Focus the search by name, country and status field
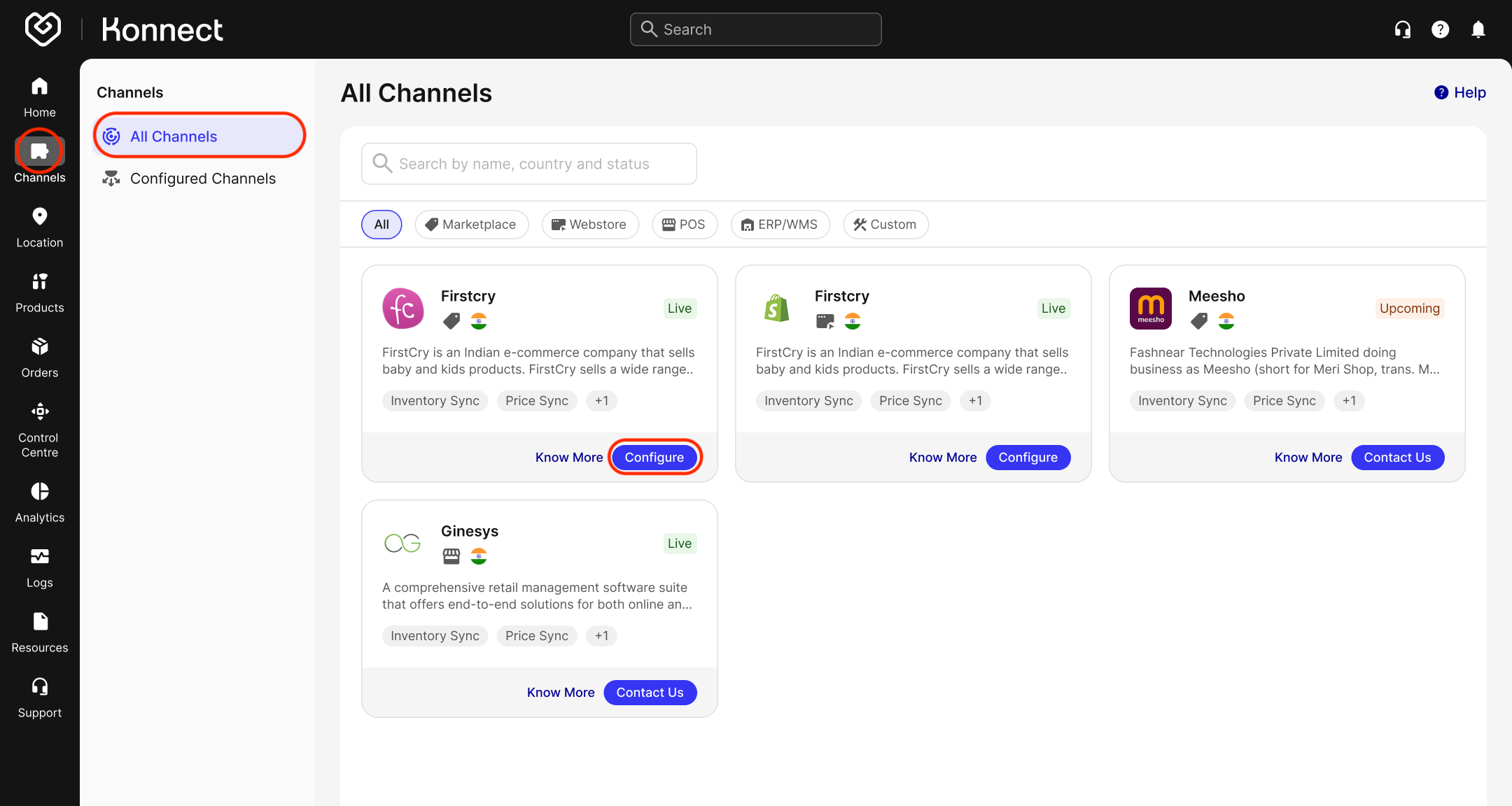 pyautogui.click(x=529, y=164)
